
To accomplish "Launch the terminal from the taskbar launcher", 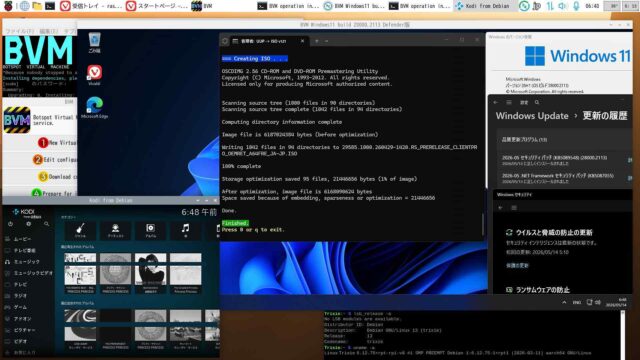I will [x=50, y=6].
